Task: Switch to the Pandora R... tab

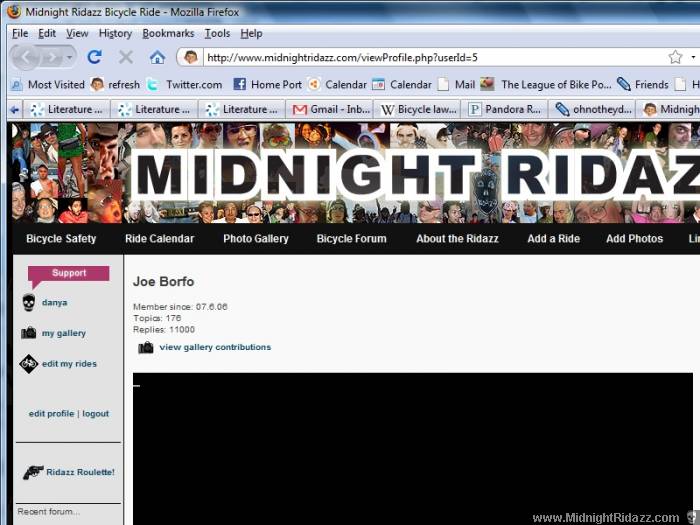Action: point(504,109)
